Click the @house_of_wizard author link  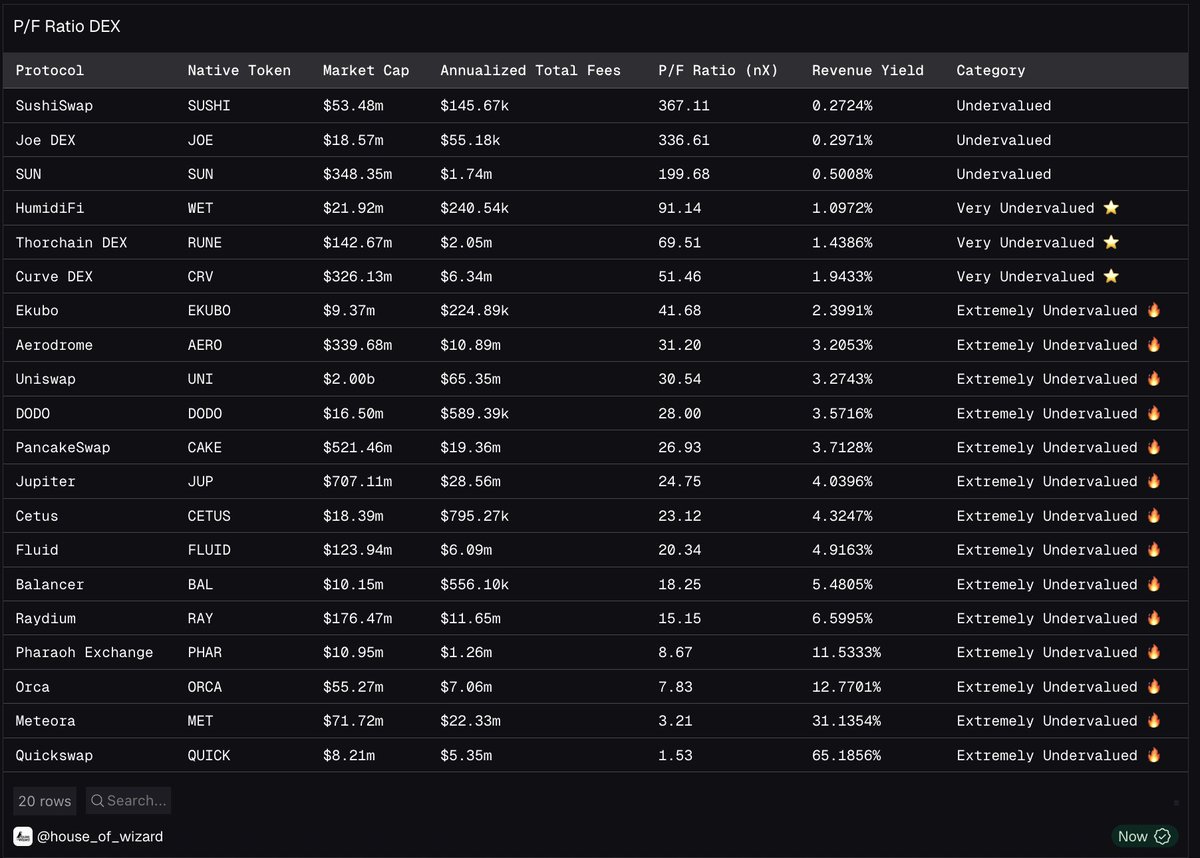pos(100,836)
